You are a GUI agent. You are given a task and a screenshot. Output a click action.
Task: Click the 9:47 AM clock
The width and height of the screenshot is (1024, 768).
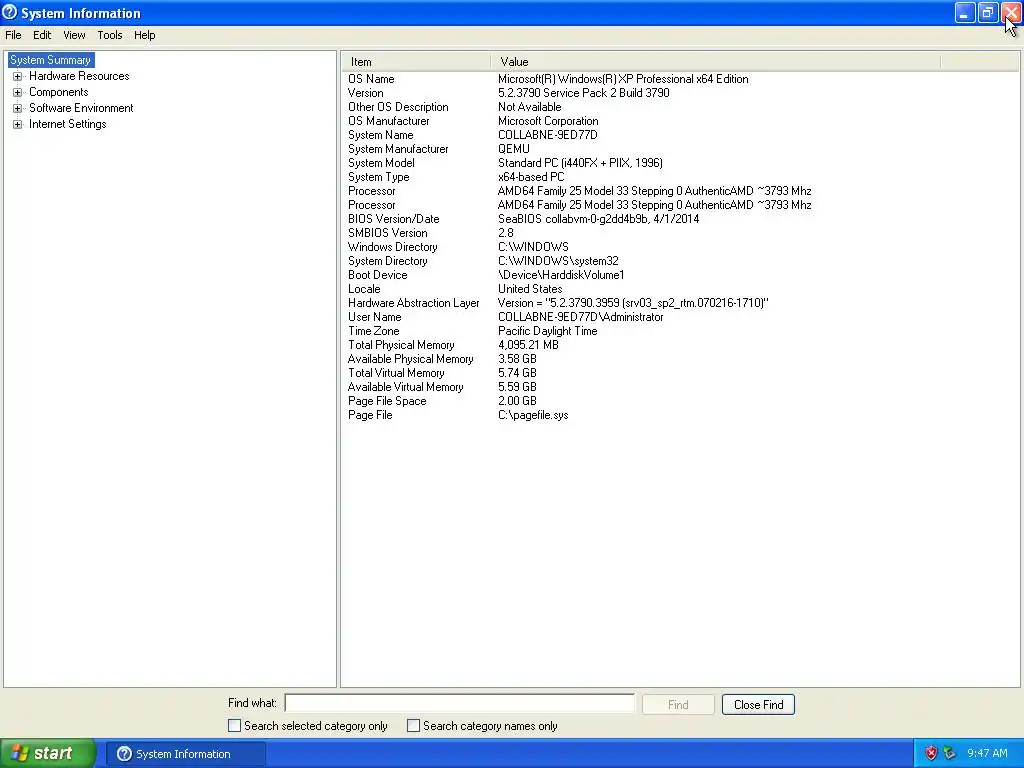pyautogui.click(x=987, y=753)
